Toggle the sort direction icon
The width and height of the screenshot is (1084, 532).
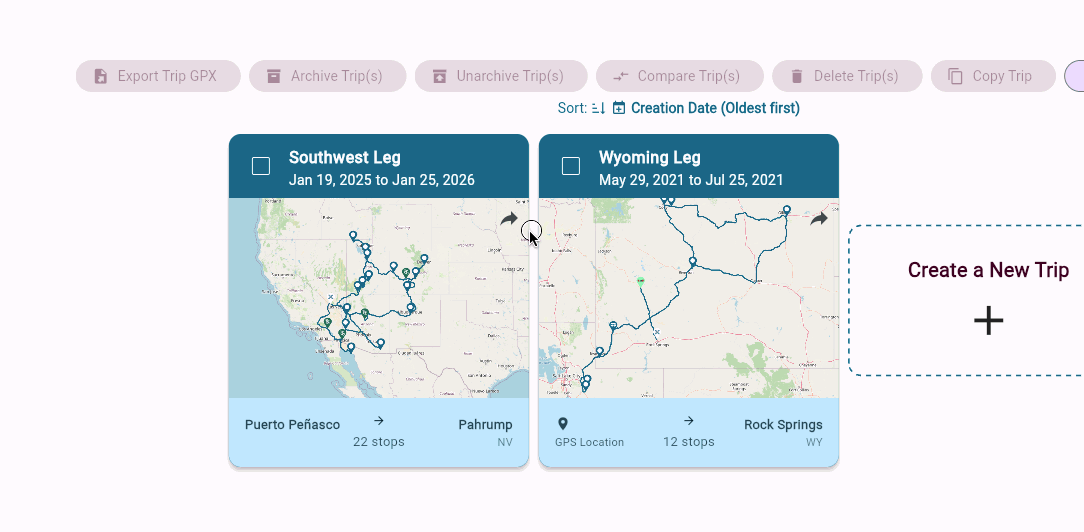[x=599, y=108]
